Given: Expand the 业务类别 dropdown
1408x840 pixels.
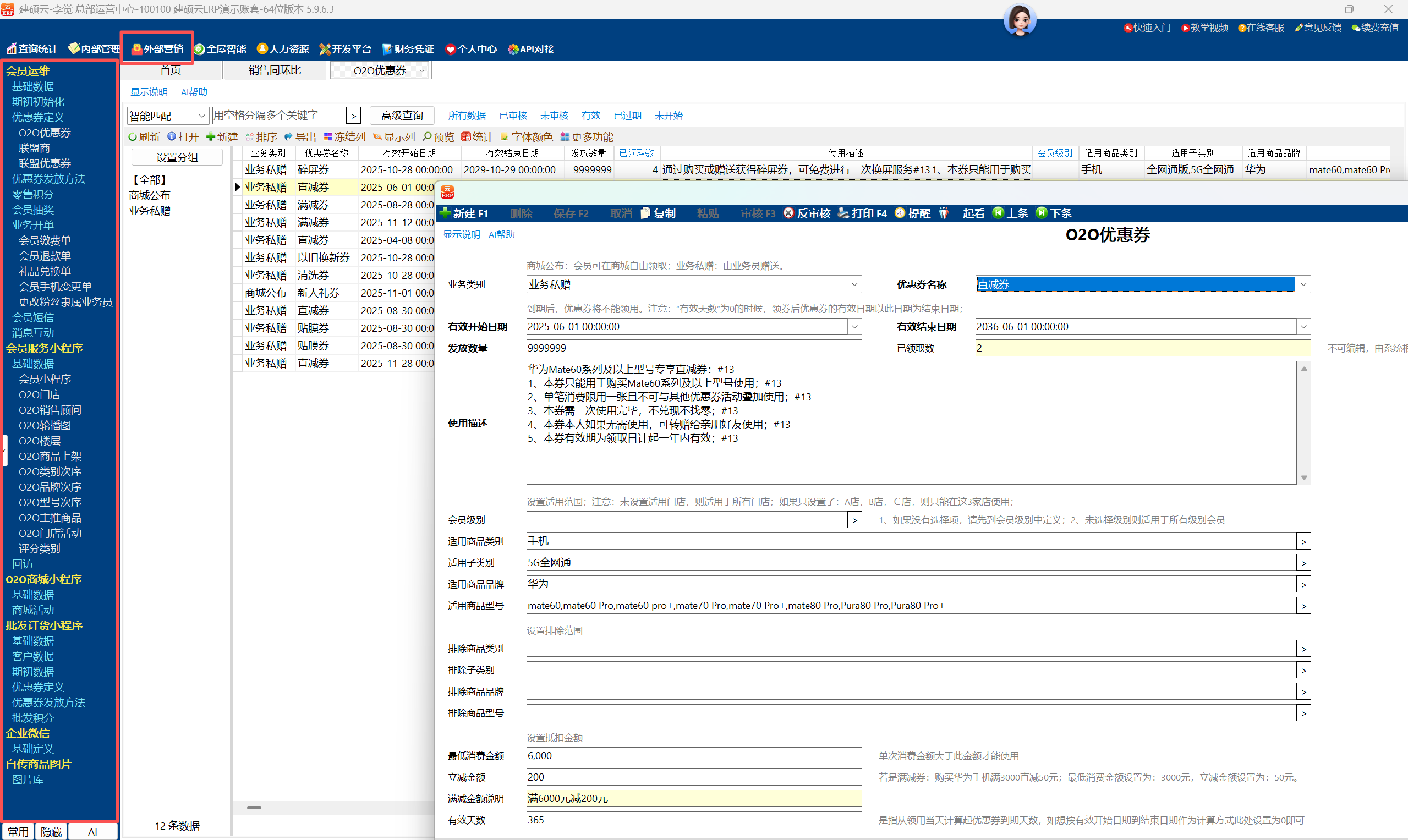Looking at the screenshot, I should tap(854, 285).
